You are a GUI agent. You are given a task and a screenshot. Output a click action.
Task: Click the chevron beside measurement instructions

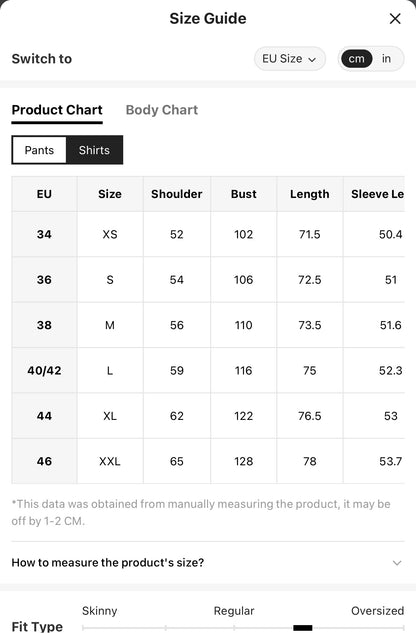pos(397,563)
